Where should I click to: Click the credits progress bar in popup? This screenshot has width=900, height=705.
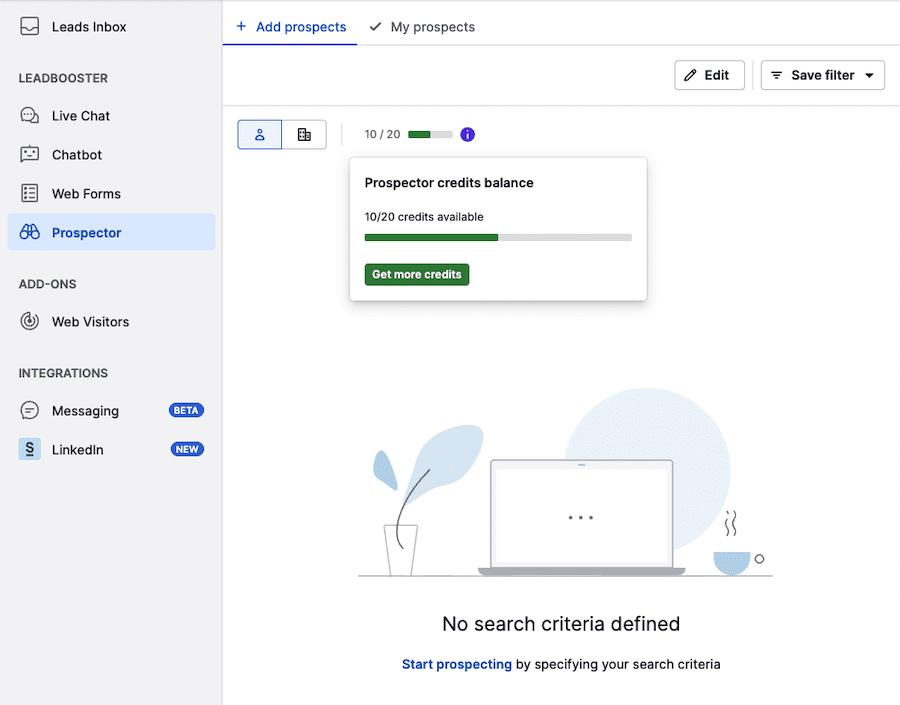click(x=498, y=237)
